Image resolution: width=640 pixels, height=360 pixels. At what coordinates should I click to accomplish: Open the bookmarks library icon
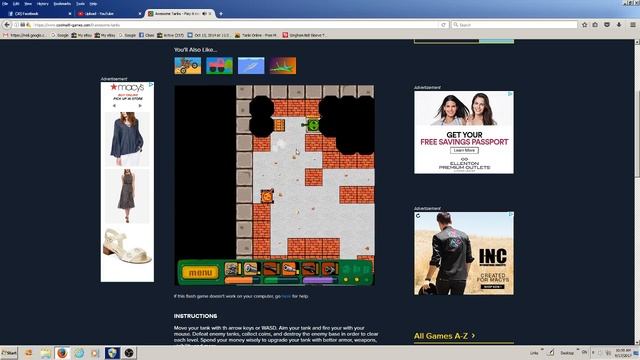(596, 25)
